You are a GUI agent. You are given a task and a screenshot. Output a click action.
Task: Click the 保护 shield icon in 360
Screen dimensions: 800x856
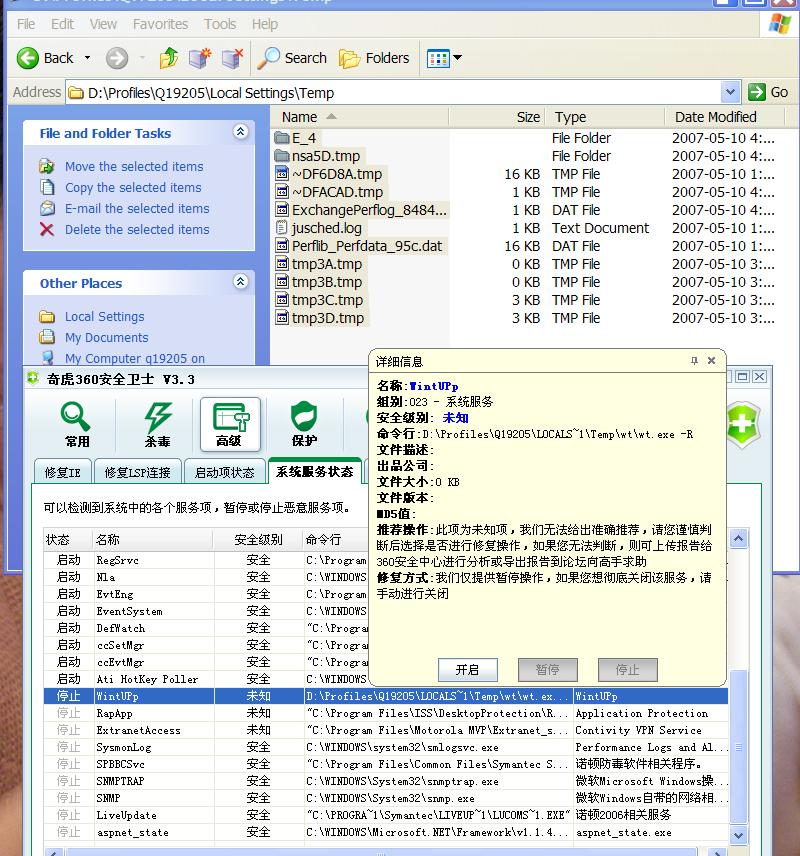(304, 417)
